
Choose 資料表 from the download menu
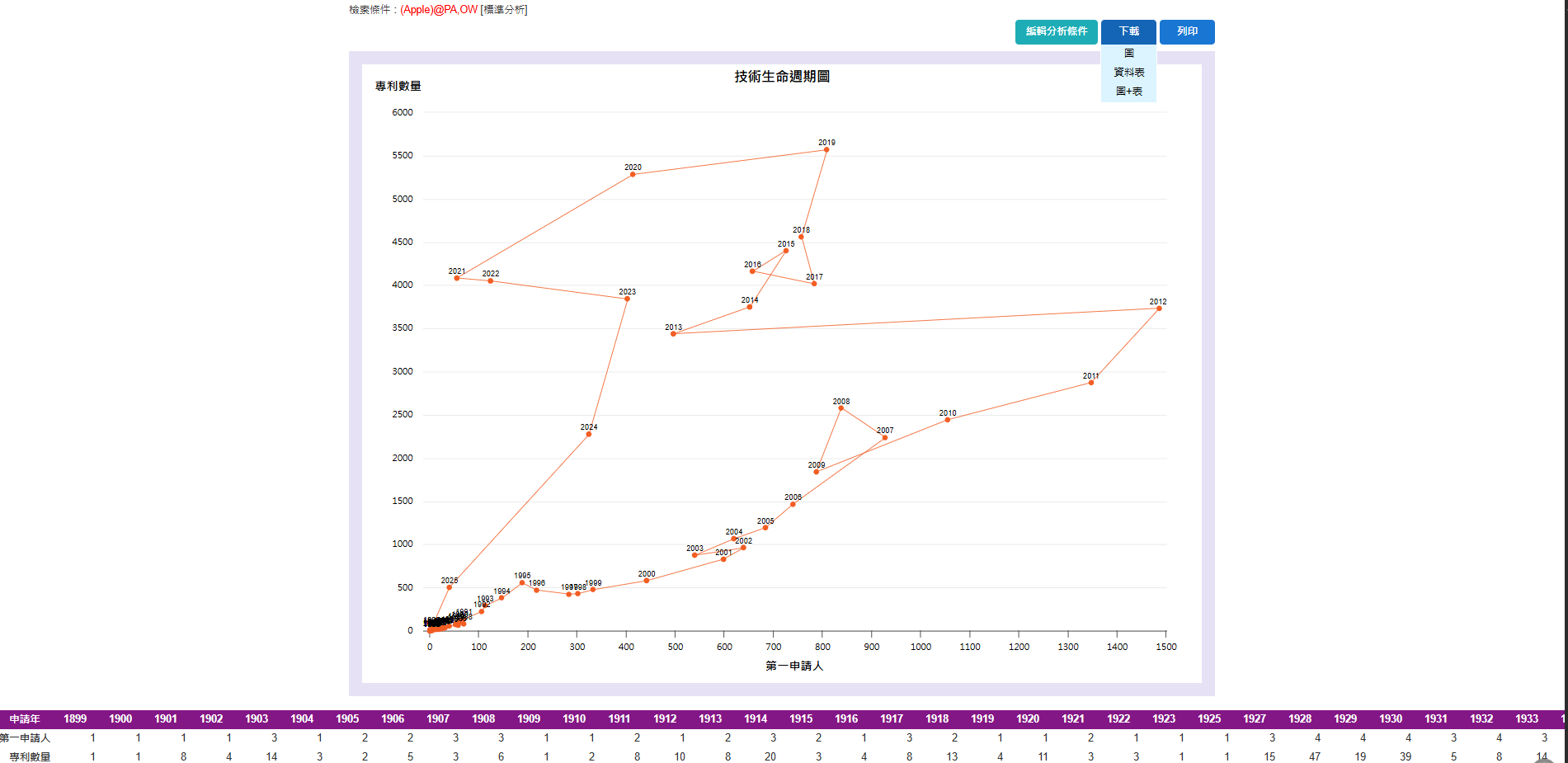pyautogui.click(x=1128, y=73)
